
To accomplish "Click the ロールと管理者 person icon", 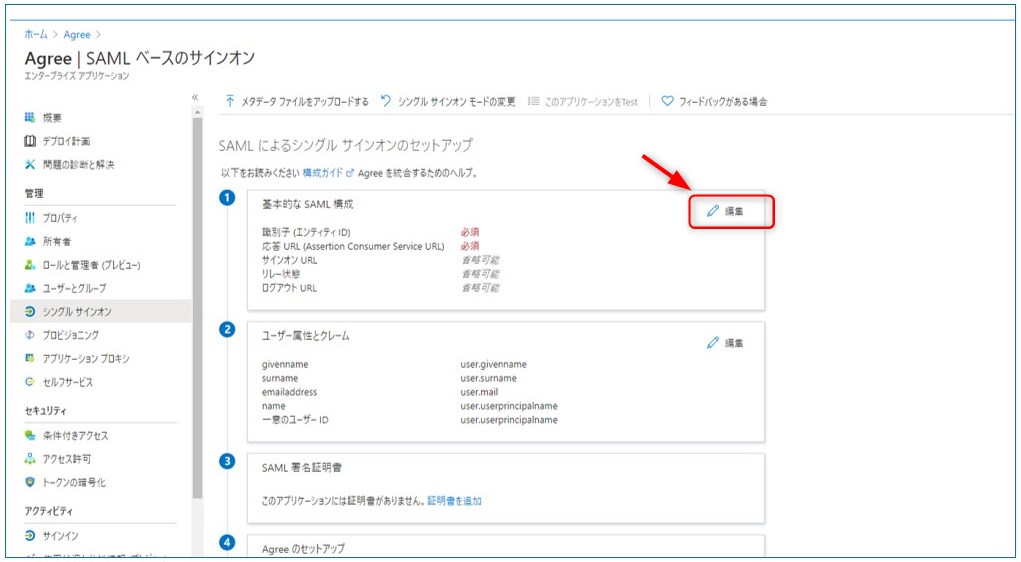I will click(29, 265).
